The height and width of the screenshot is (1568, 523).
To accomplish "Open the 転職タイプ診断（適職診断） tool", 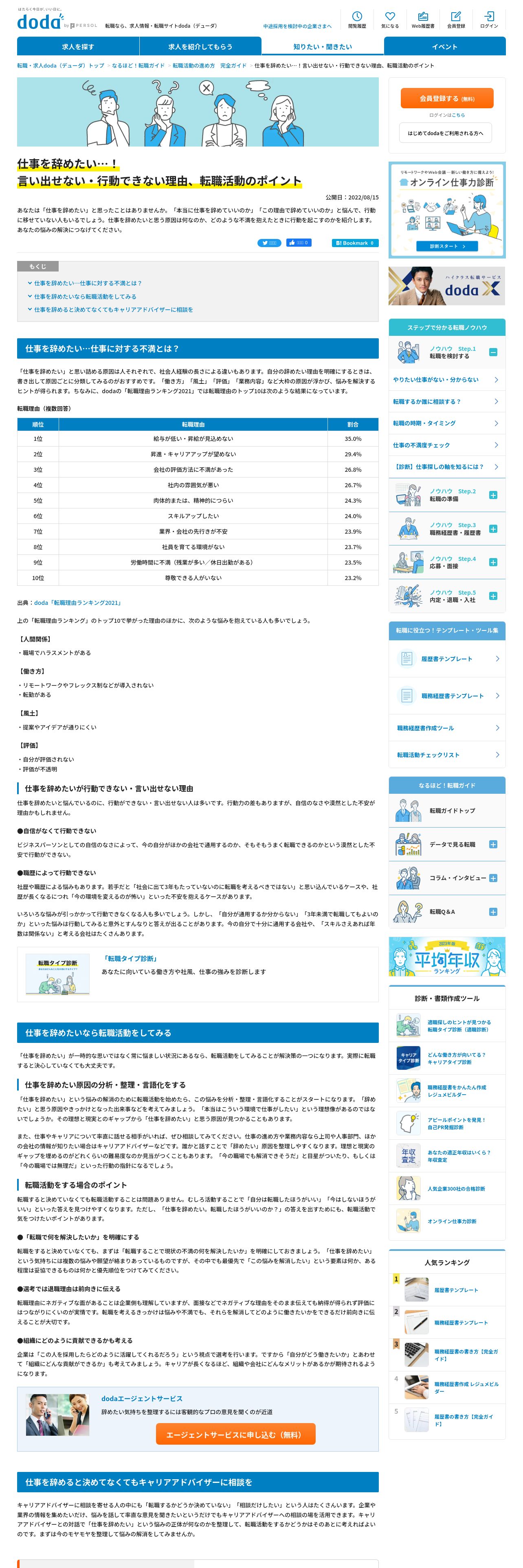I will tap(447, 1026).
